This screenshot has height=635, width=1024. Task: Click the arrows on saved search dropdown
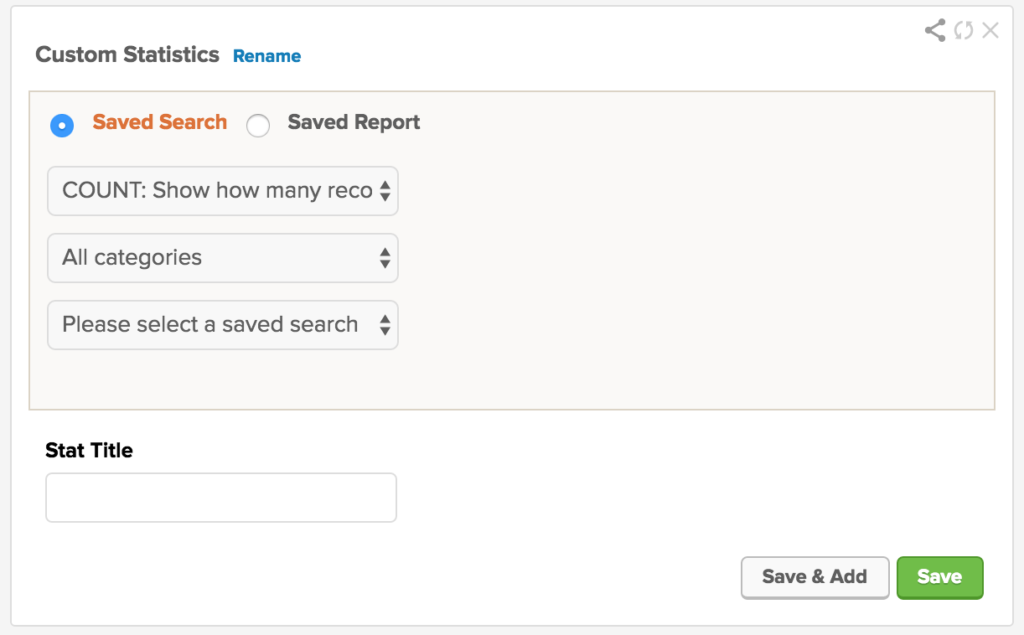[385, 325]
